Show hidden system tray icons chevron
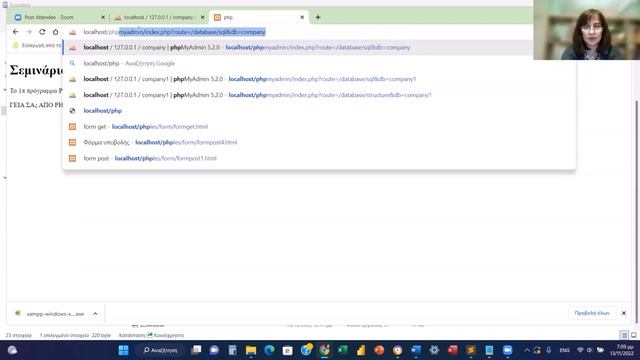This screenshot has width=640, height=360. click(x=527, y=350)
